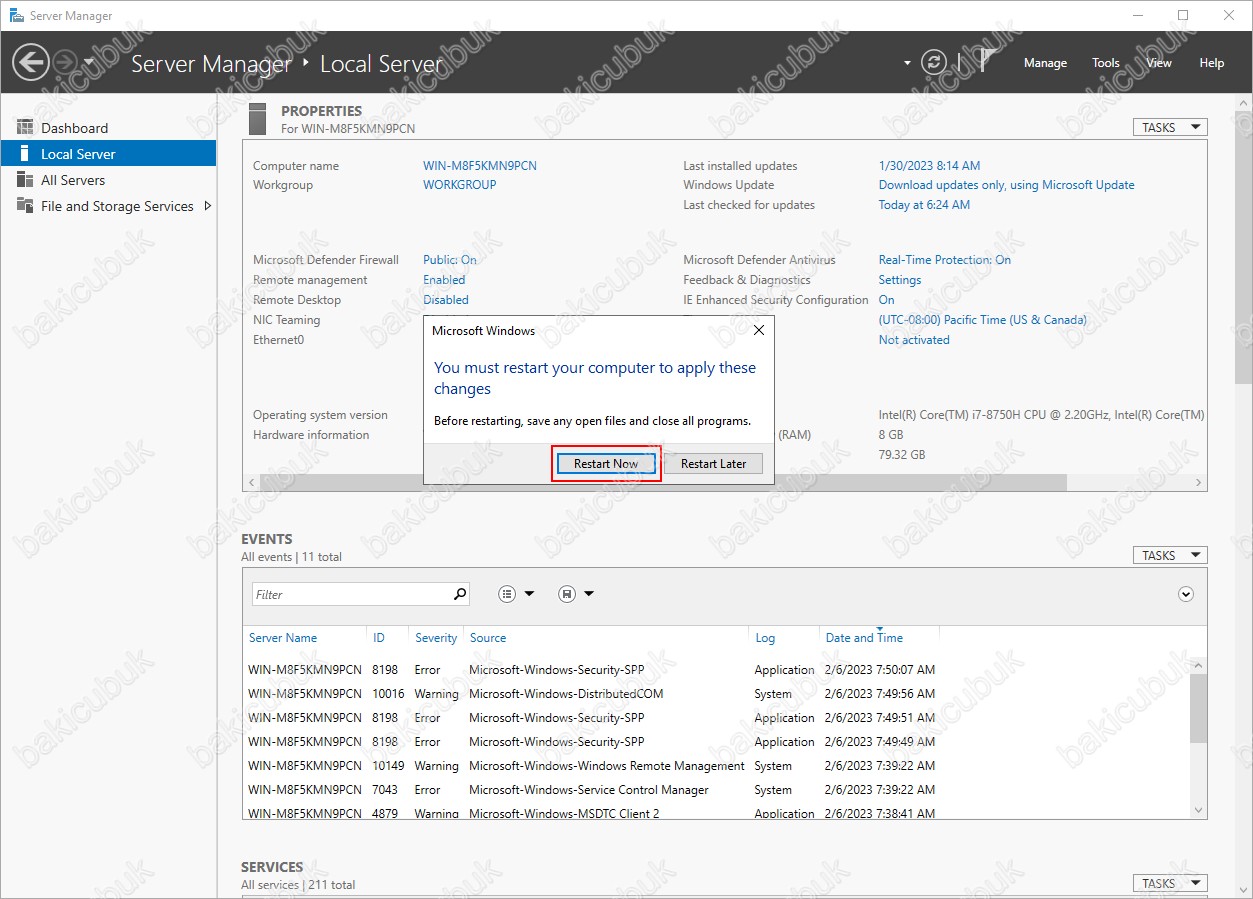
Task: Open the navigation history dropdown arrow
Action: [89, 62]
